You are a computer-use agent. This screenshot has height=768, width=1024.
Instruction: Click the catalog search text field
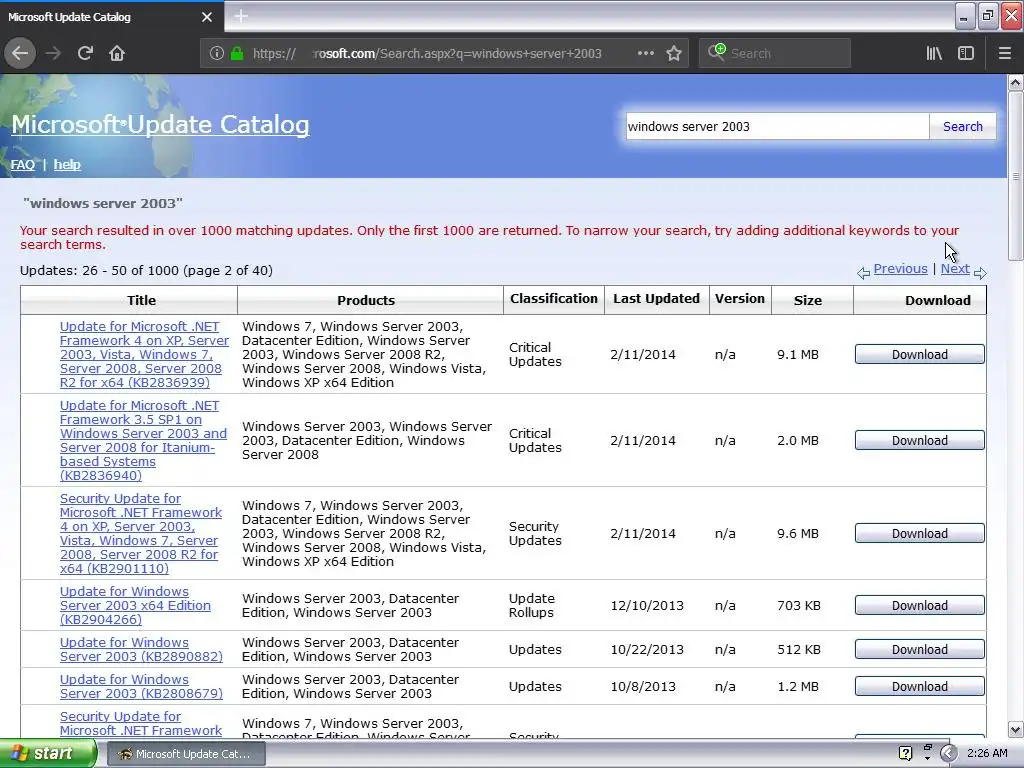click(x=776, y=127)
